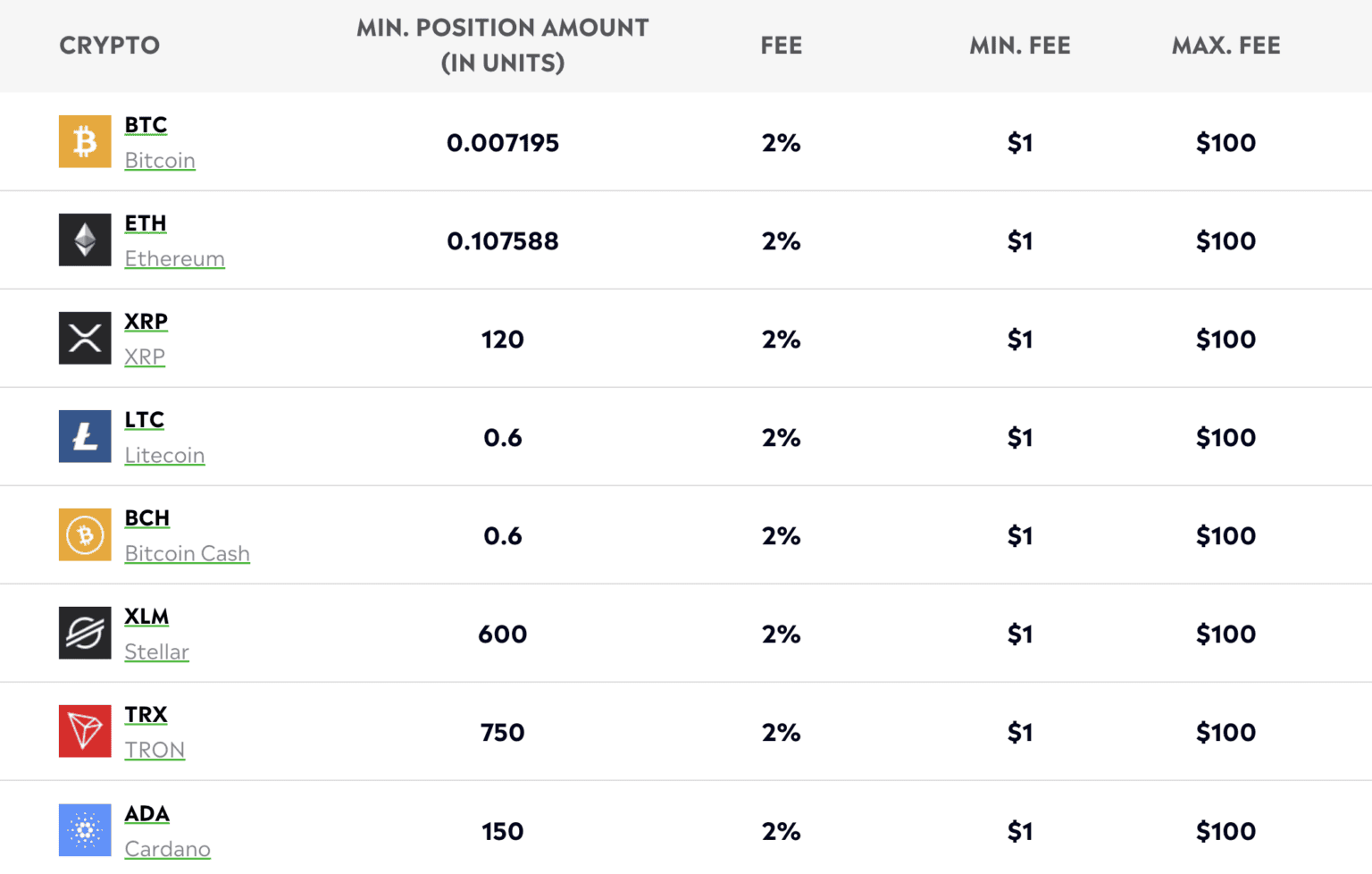Click the Ethereum ETH logo icon

click(x=85, y=240)
